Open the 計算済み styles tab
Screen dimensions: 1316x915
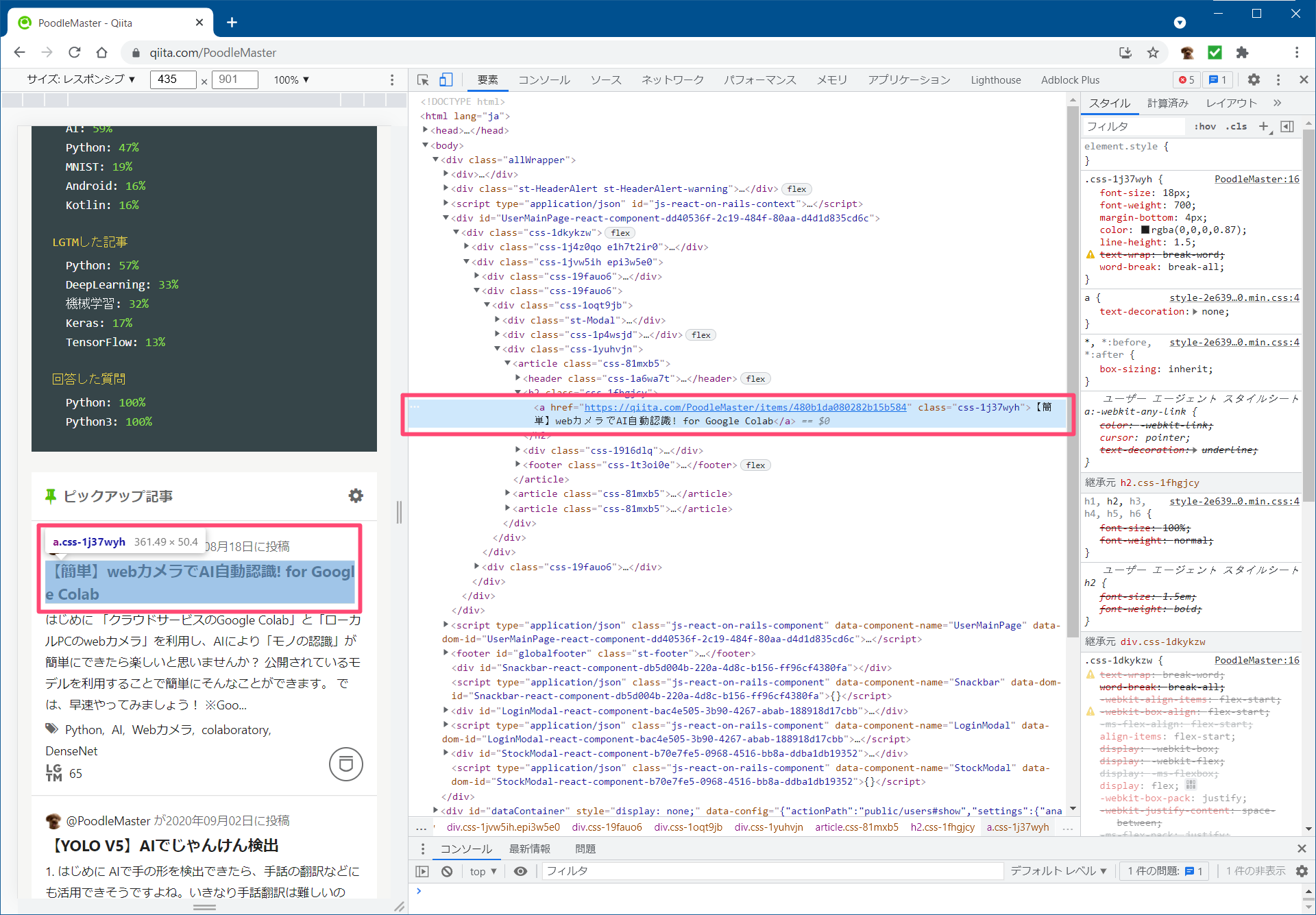[1167, 103]
